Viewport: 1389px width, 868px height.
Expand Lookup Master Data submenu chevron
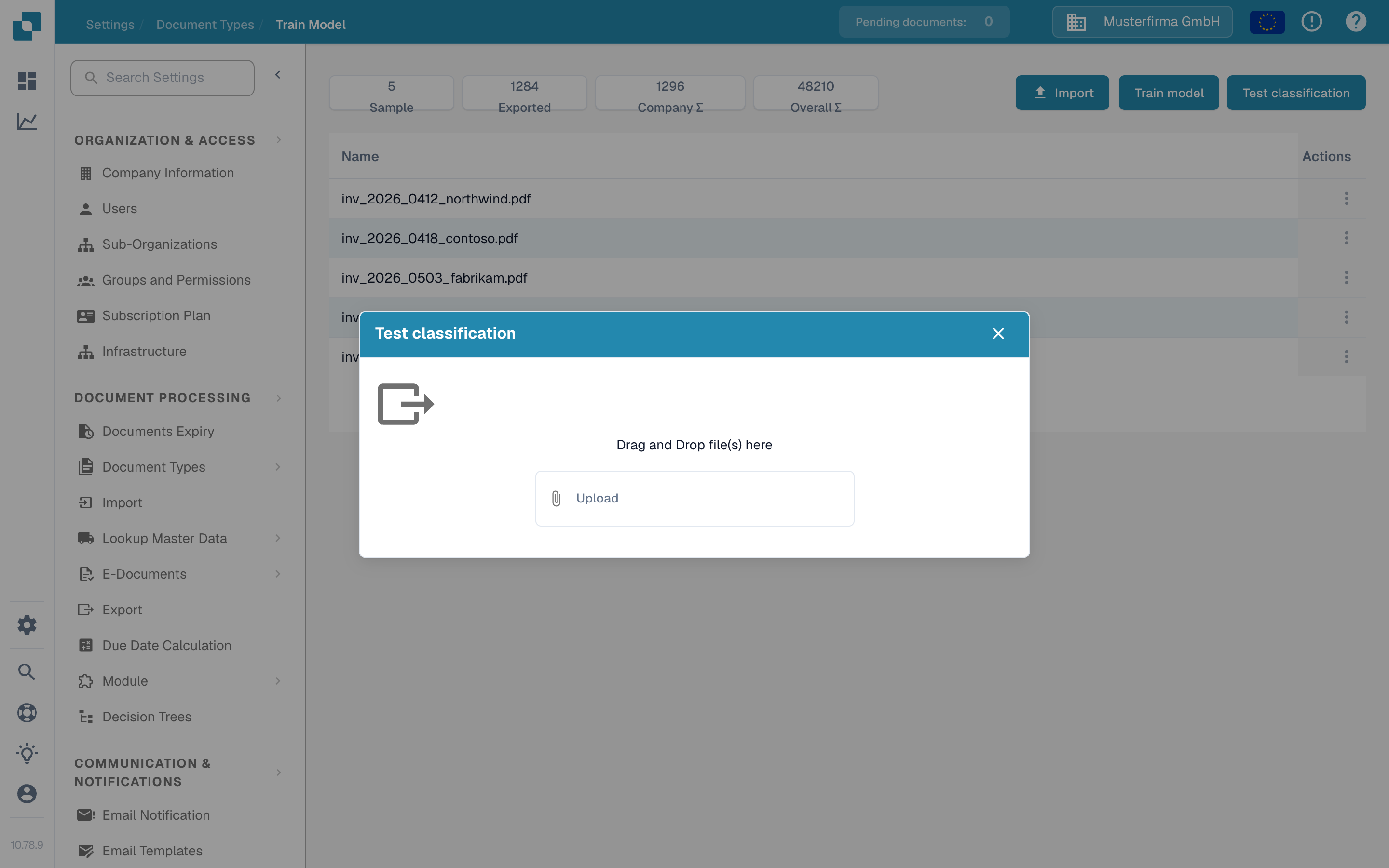278,538
